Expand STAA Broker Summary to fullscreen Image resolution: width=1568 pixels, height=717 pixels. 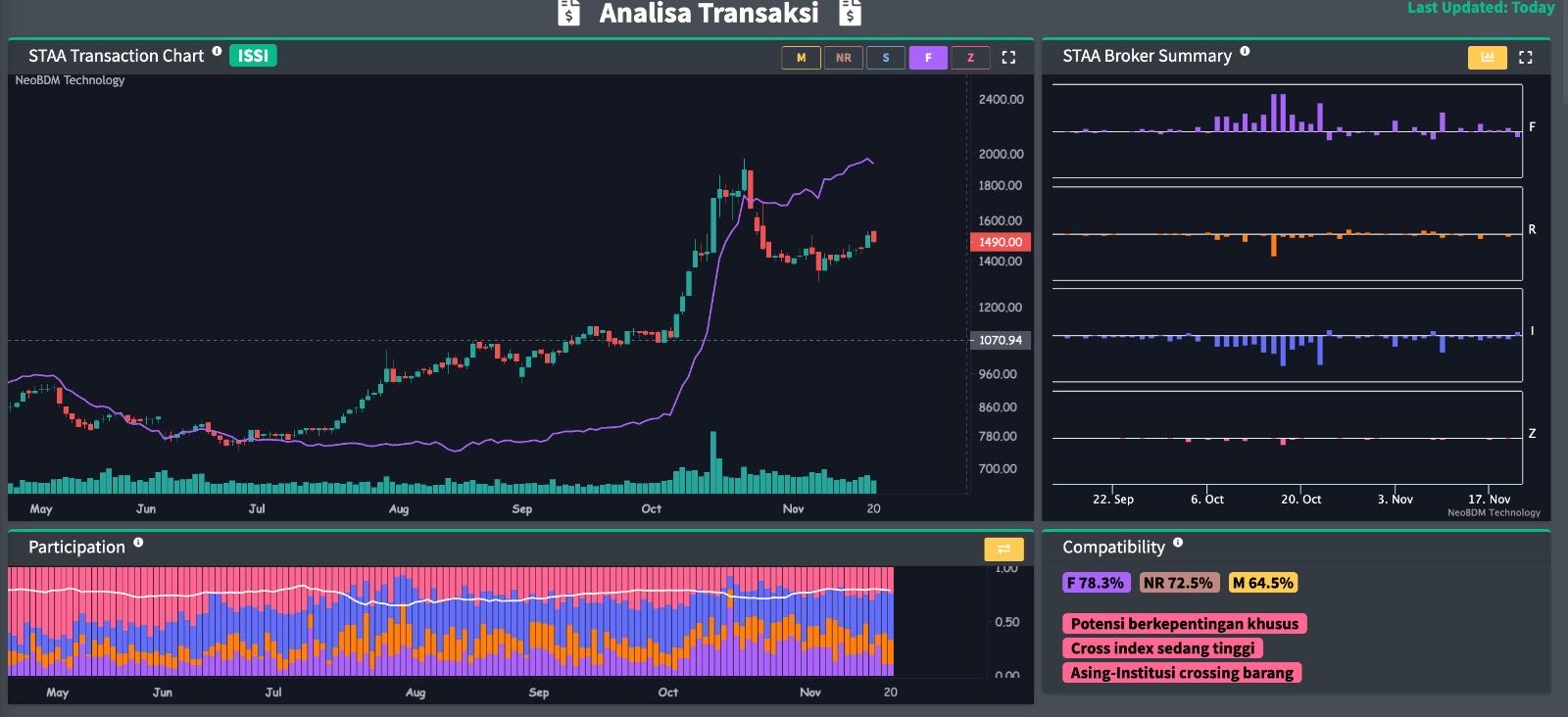point(1525,58)
